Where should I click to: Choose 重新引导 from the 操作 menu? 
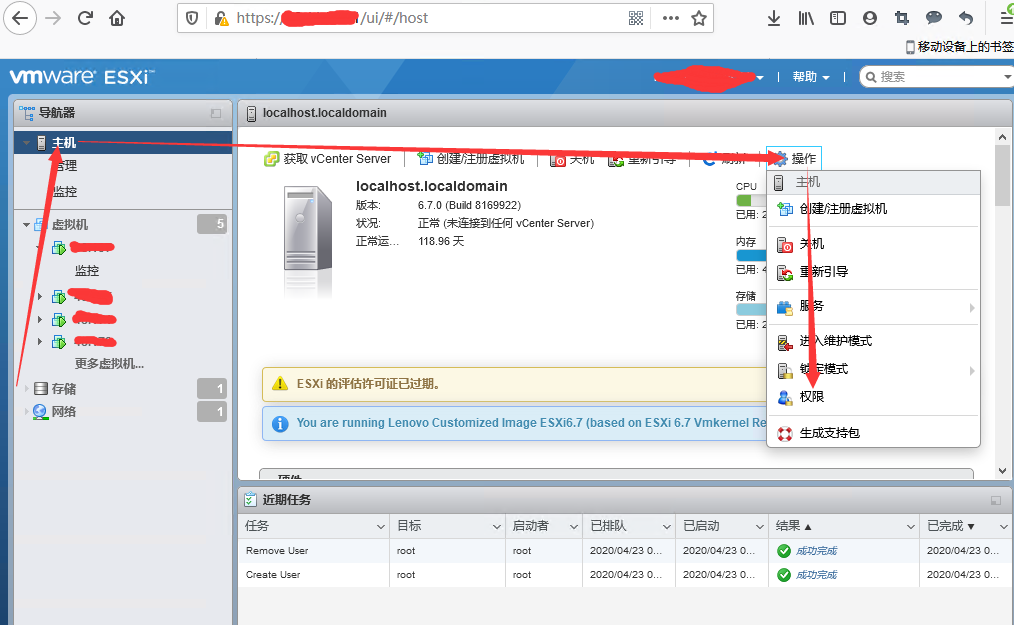[x=873, y=272]
